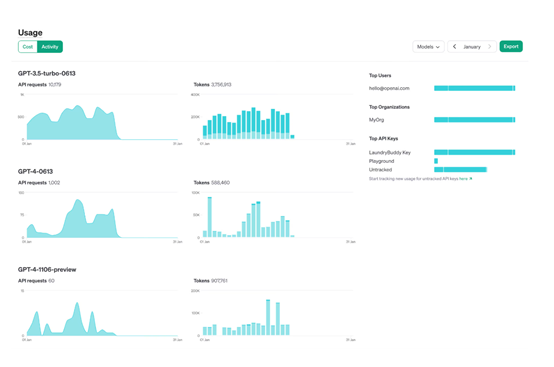The height and width of the screenshot is (367, 554).
Task: Click the GPT-4-1106-preview heading
Action: (x=47, y=270)
